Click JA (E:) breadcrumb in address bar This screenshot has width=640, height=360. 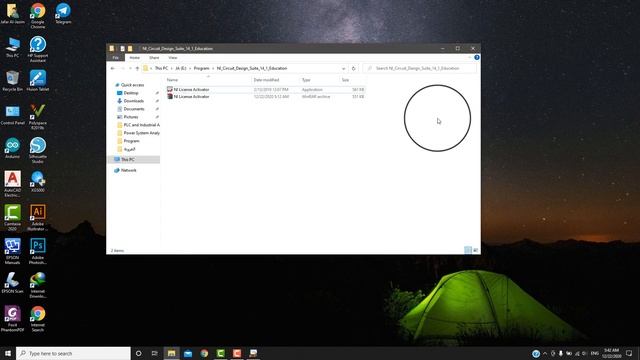click(181, 68)
